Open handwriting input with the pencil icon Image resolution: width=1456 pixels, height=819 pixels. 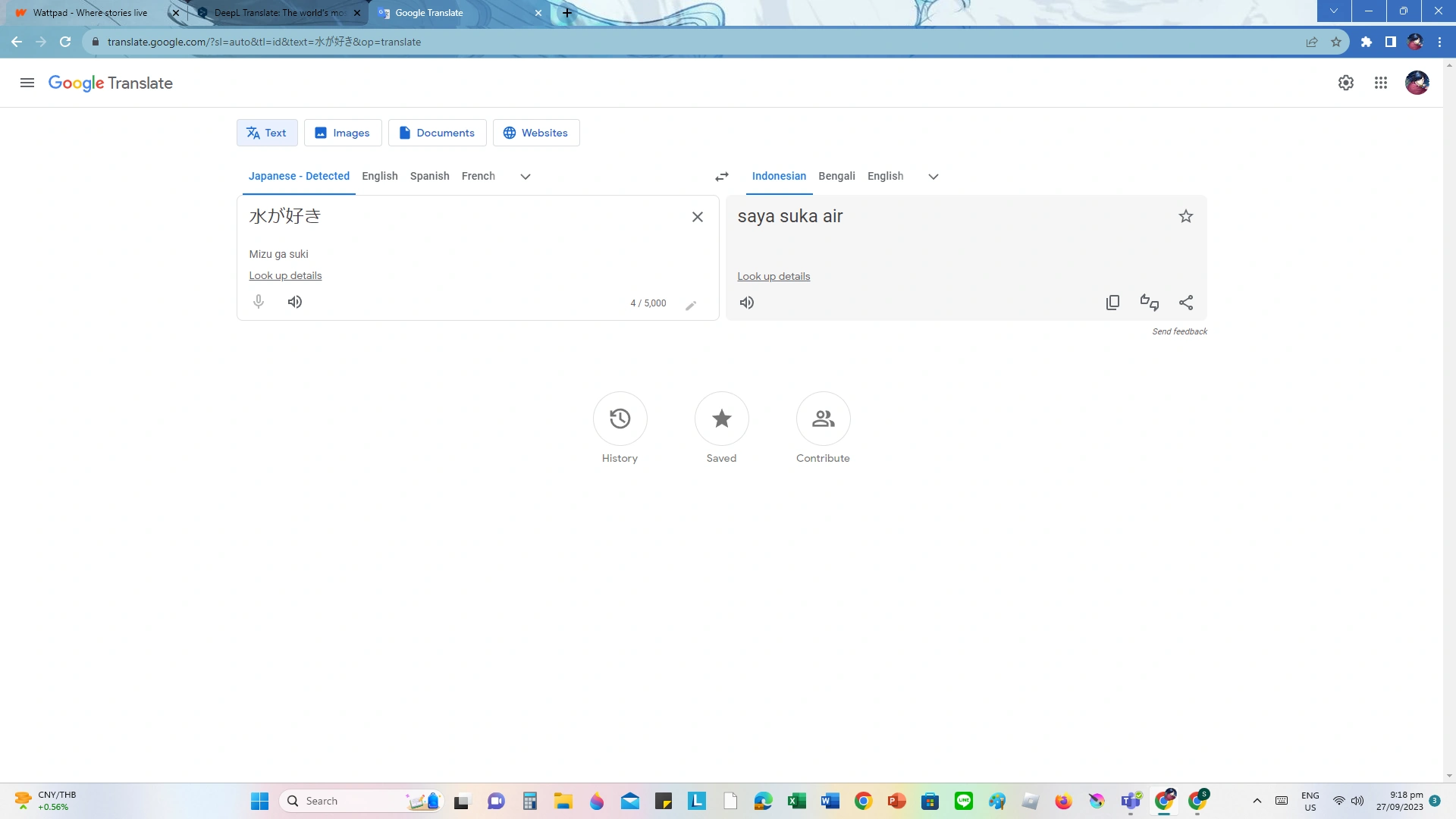tap(691, 306)
